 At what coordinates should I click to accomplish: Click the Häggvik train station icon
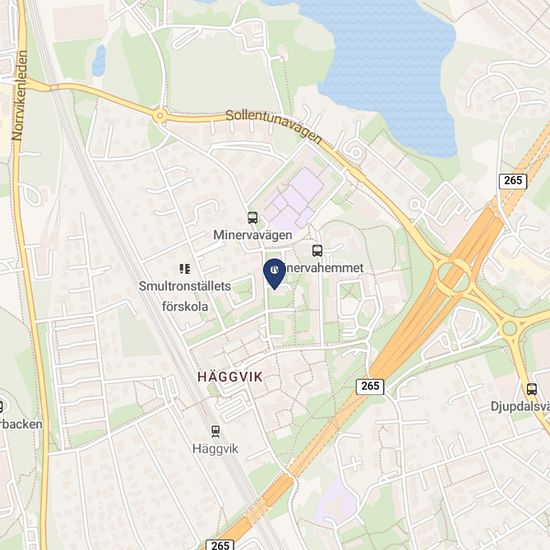pos(215,431)
